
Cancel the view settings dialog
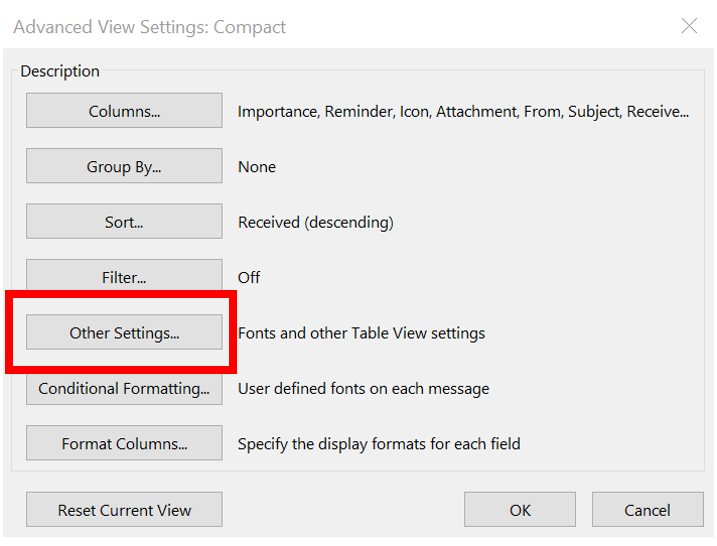point(647,510)
